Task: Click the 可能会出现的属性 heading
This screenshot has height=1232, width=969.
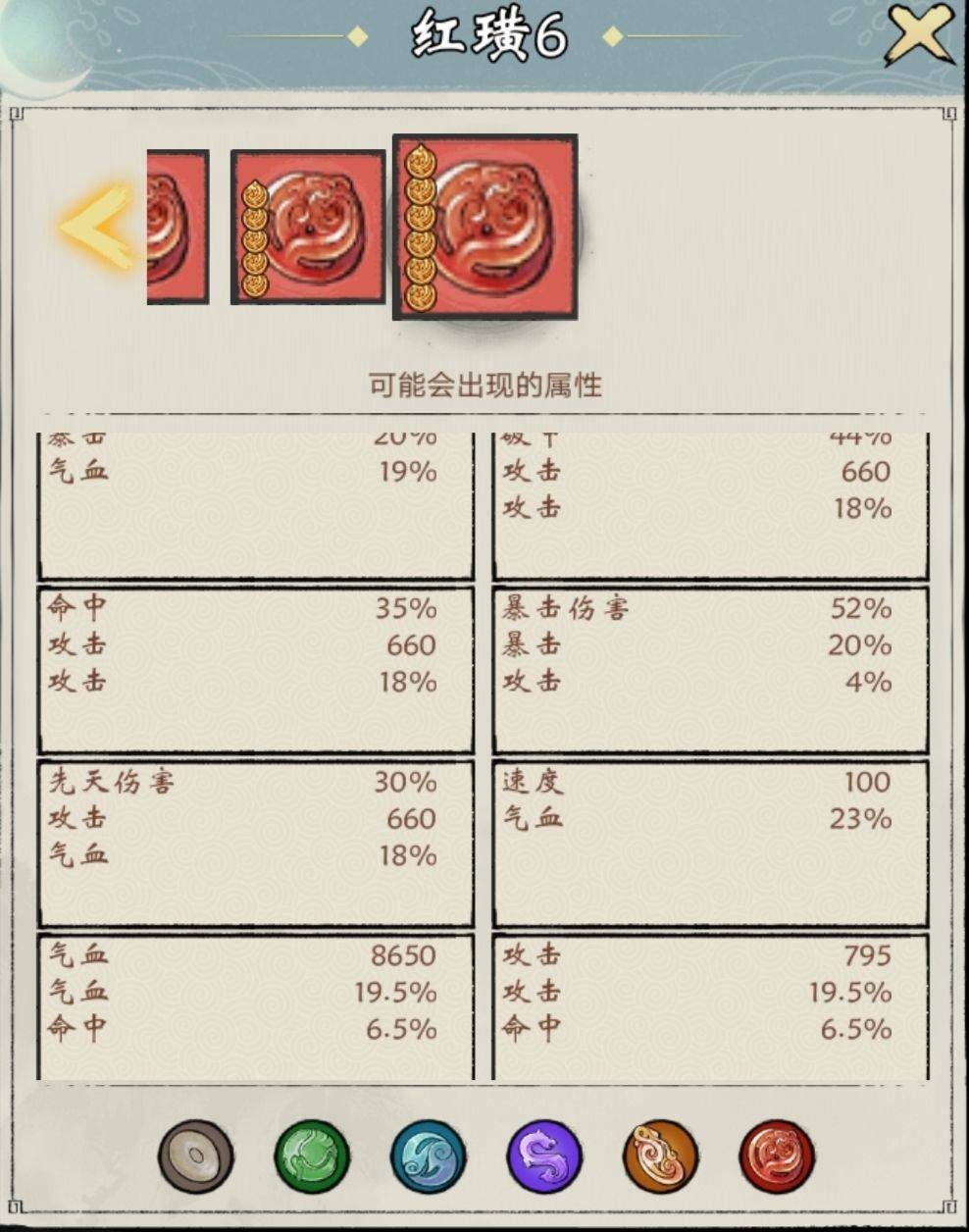Action: [485, 385]
